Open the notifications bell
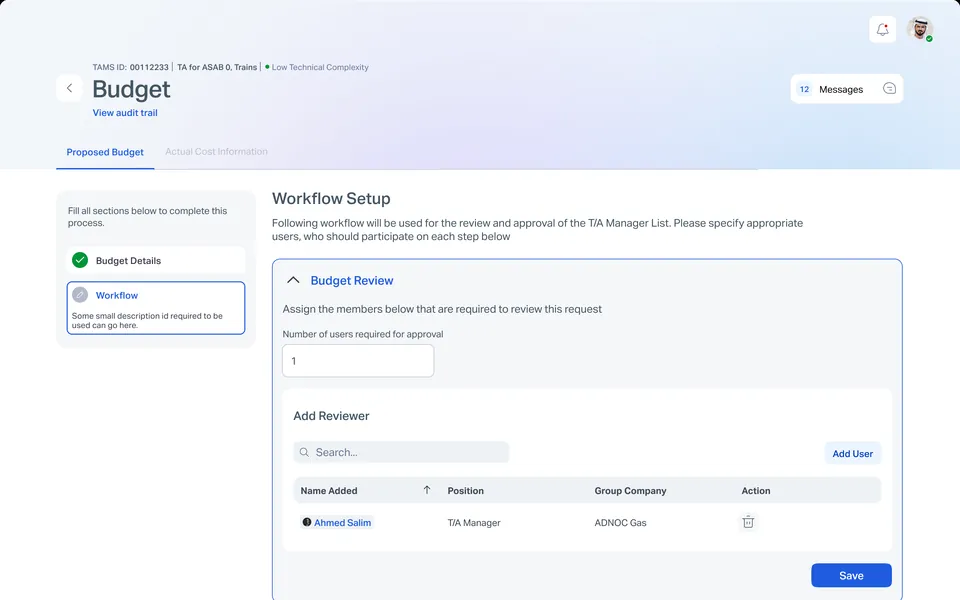960x600 pixels. tap(882, 29)
